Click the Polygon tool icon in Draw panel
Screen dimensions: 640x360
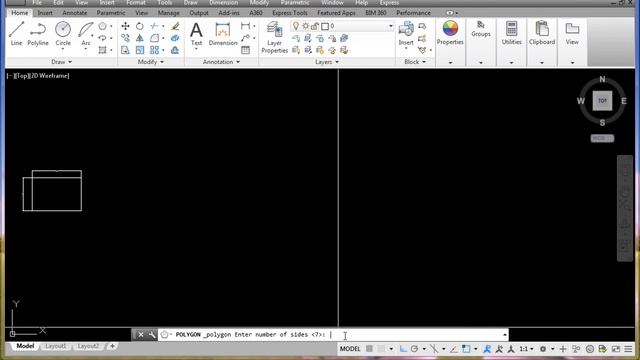[x=102, y=26]
